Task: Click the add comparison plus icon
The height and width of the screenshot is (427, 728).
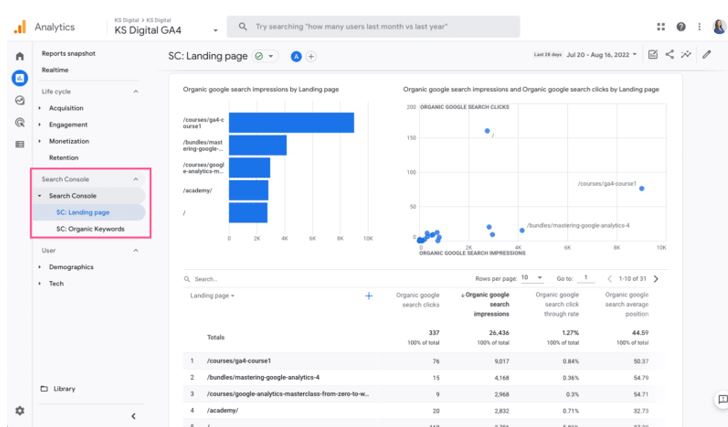Action: [311, 57]
